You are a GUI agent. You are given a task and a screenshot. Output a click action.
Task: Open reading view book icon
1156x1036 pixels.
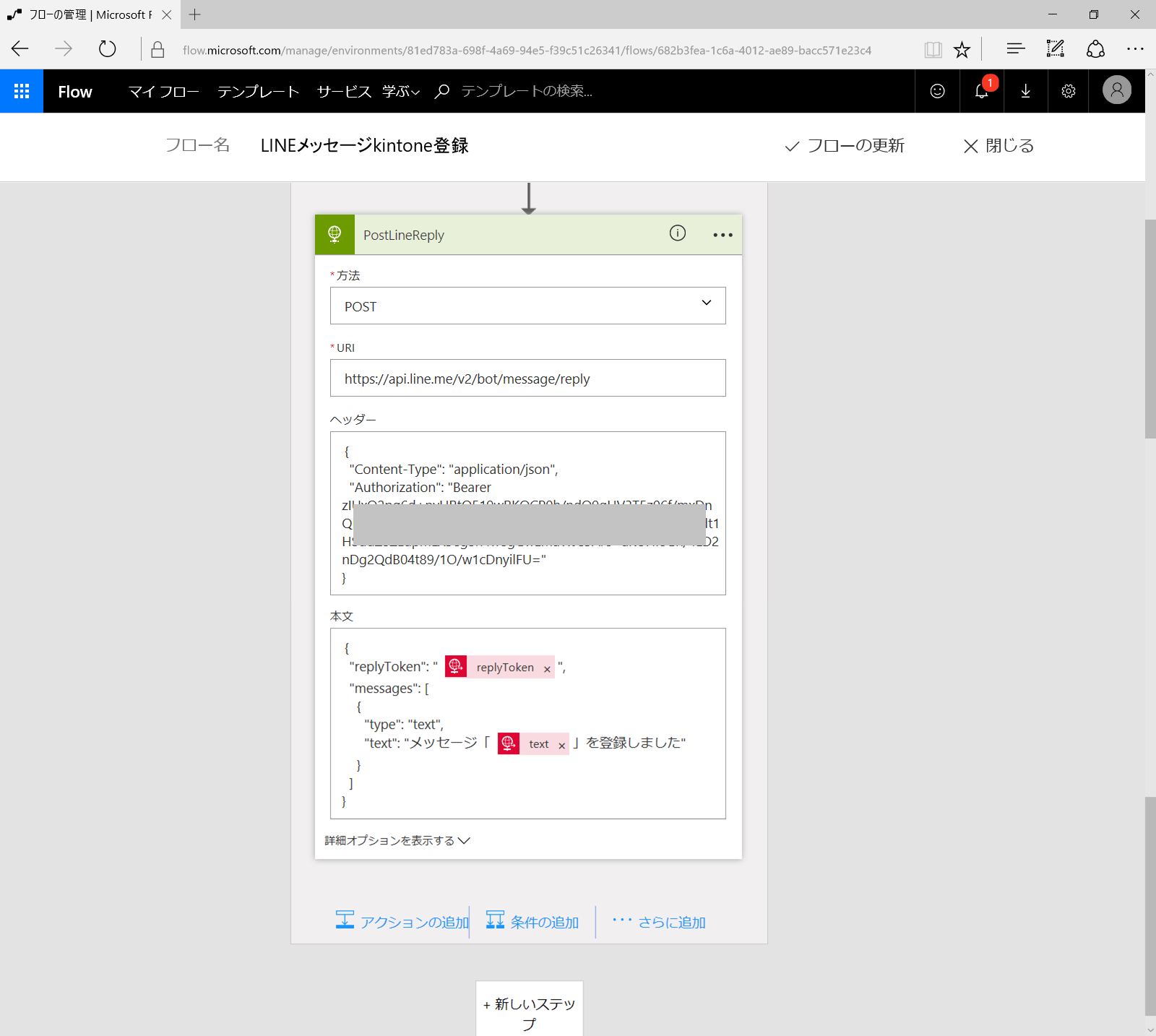(x=933, y=49)
